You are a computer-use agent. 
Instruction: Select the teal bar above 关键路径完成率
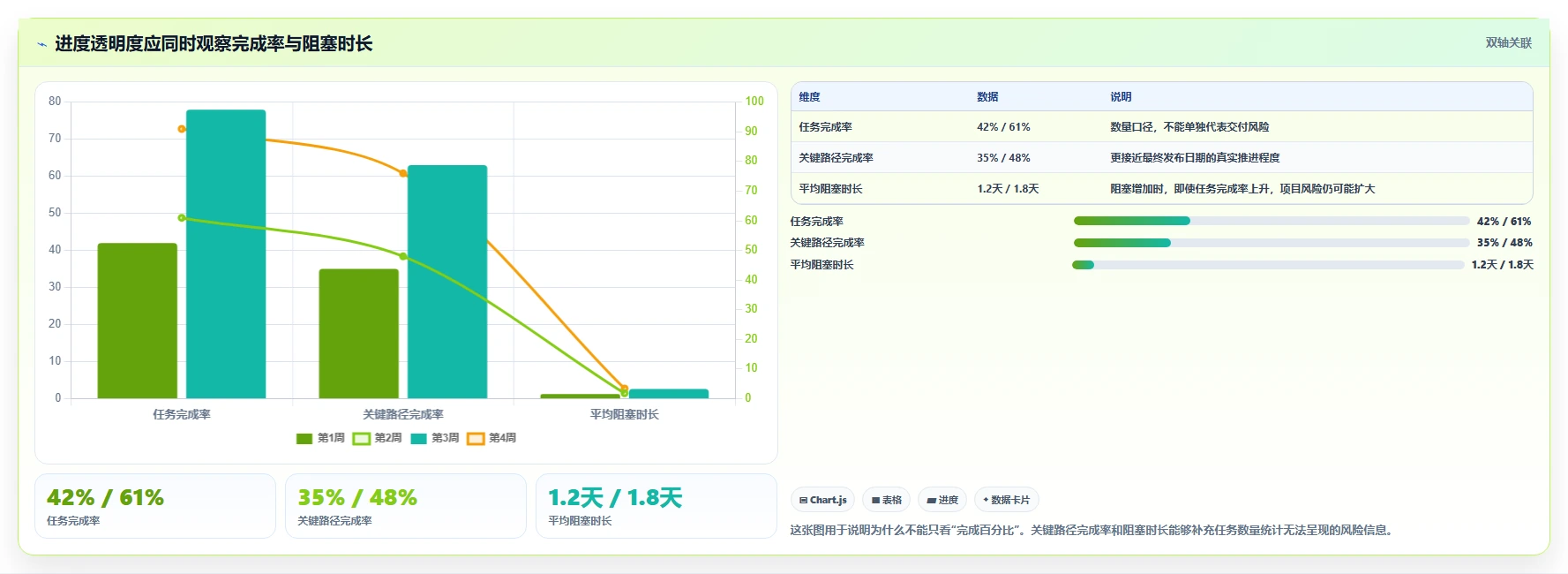point(447,282)
